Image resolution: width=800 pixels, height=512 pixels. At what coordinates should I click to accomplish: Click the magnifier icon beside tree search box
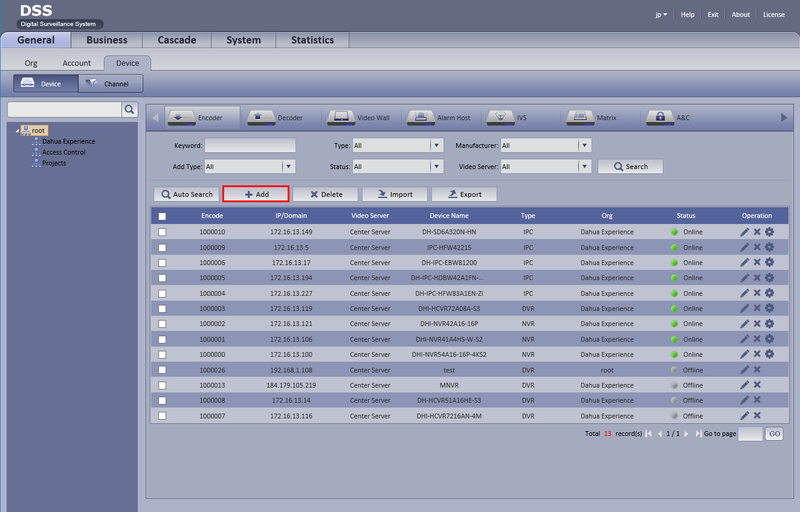click(x=129, y=109)
